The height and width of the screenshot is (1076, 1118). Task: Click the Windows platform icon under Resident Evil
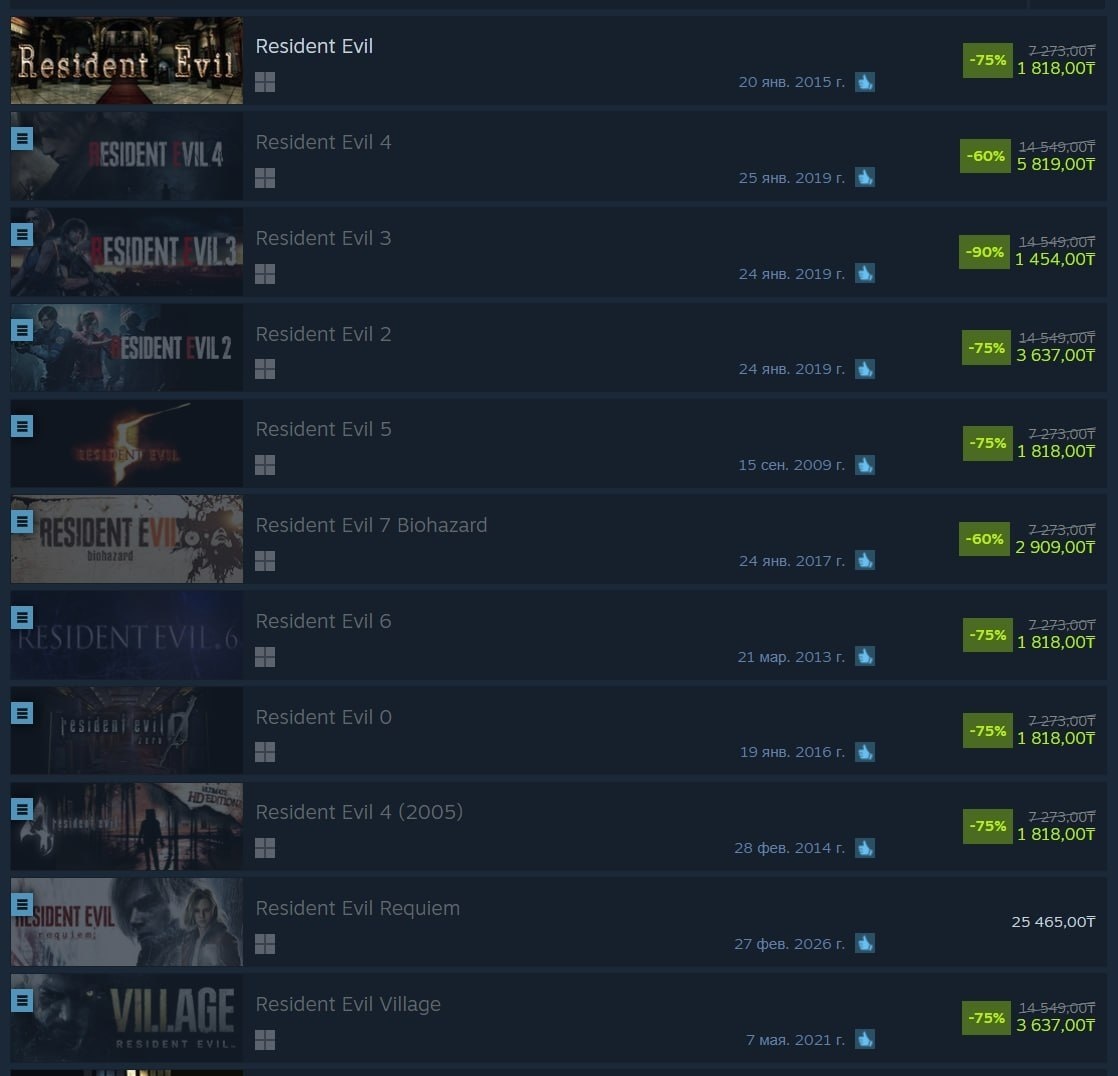pos(265,82)
